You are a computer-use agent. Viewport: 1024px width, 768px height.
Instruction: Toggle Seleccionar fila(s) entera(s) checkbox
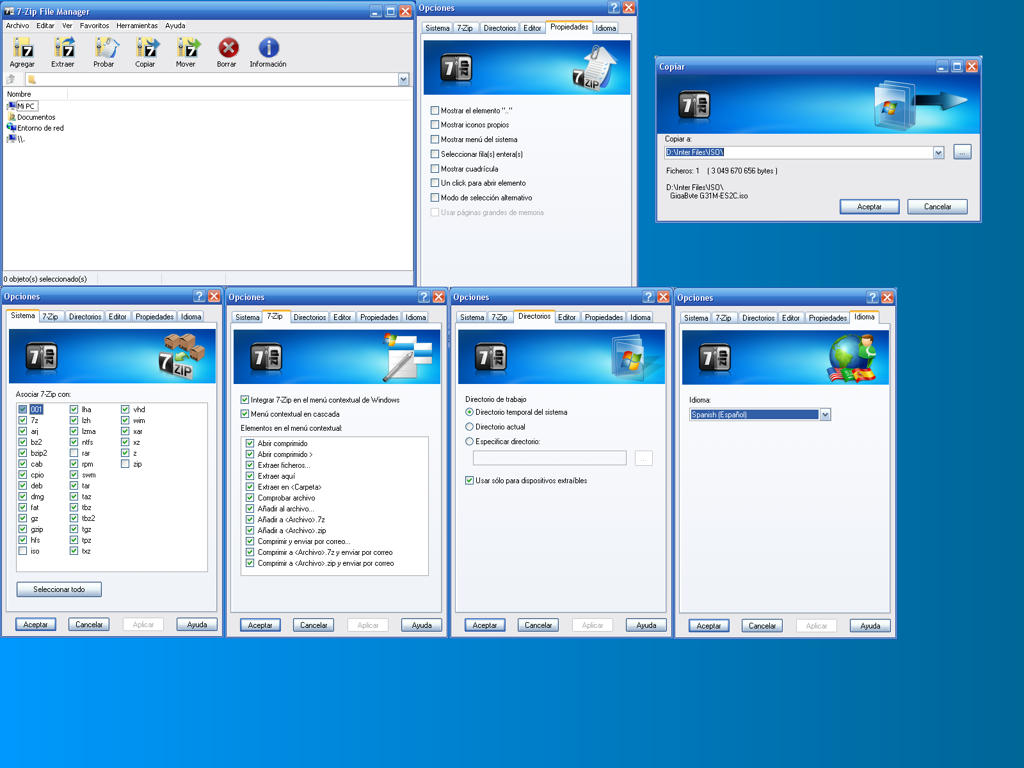tap(435, 154)
